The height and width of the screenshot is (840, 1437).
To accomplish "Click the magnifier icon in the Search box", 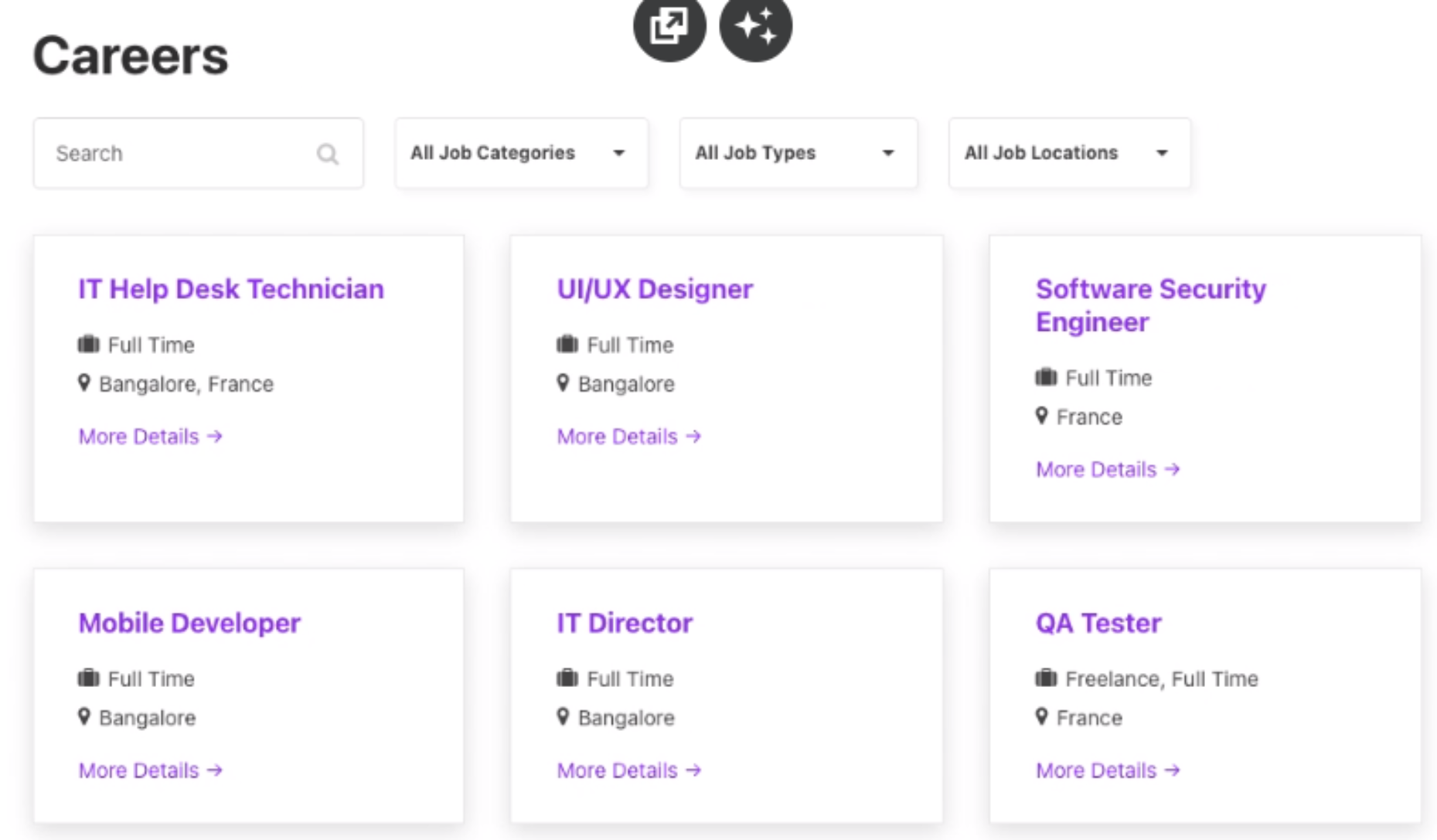I will point(328,154).
